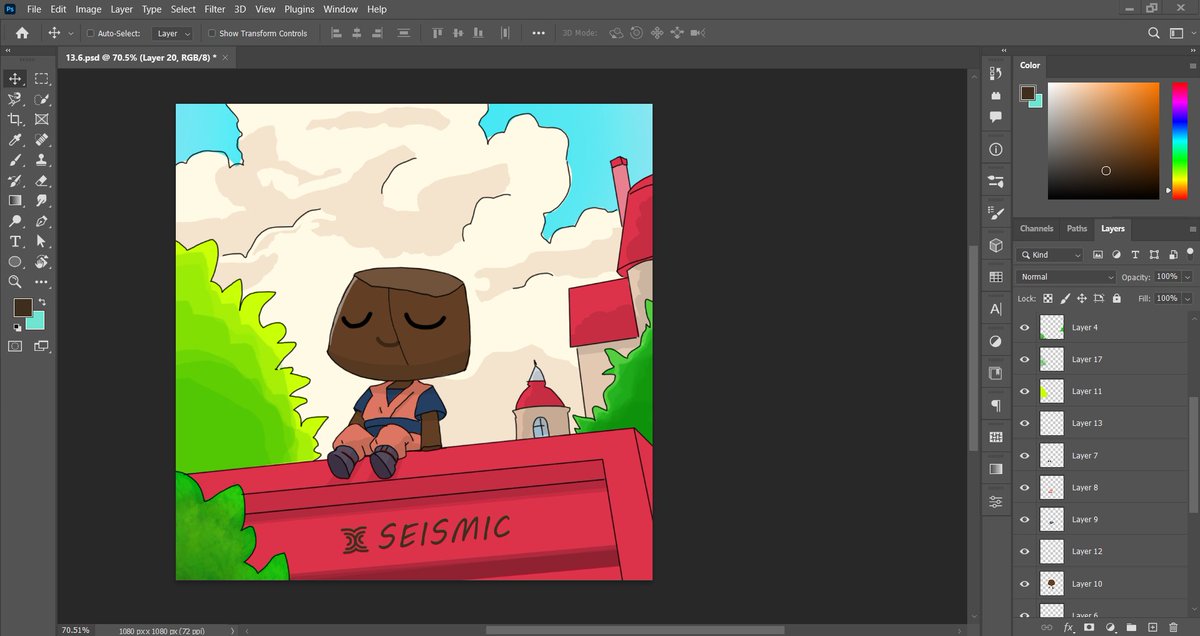Open Auto-Select Layer dropdown
Image resolution: width=1200 pixels, height=636 pixels.
click(172, 33)
